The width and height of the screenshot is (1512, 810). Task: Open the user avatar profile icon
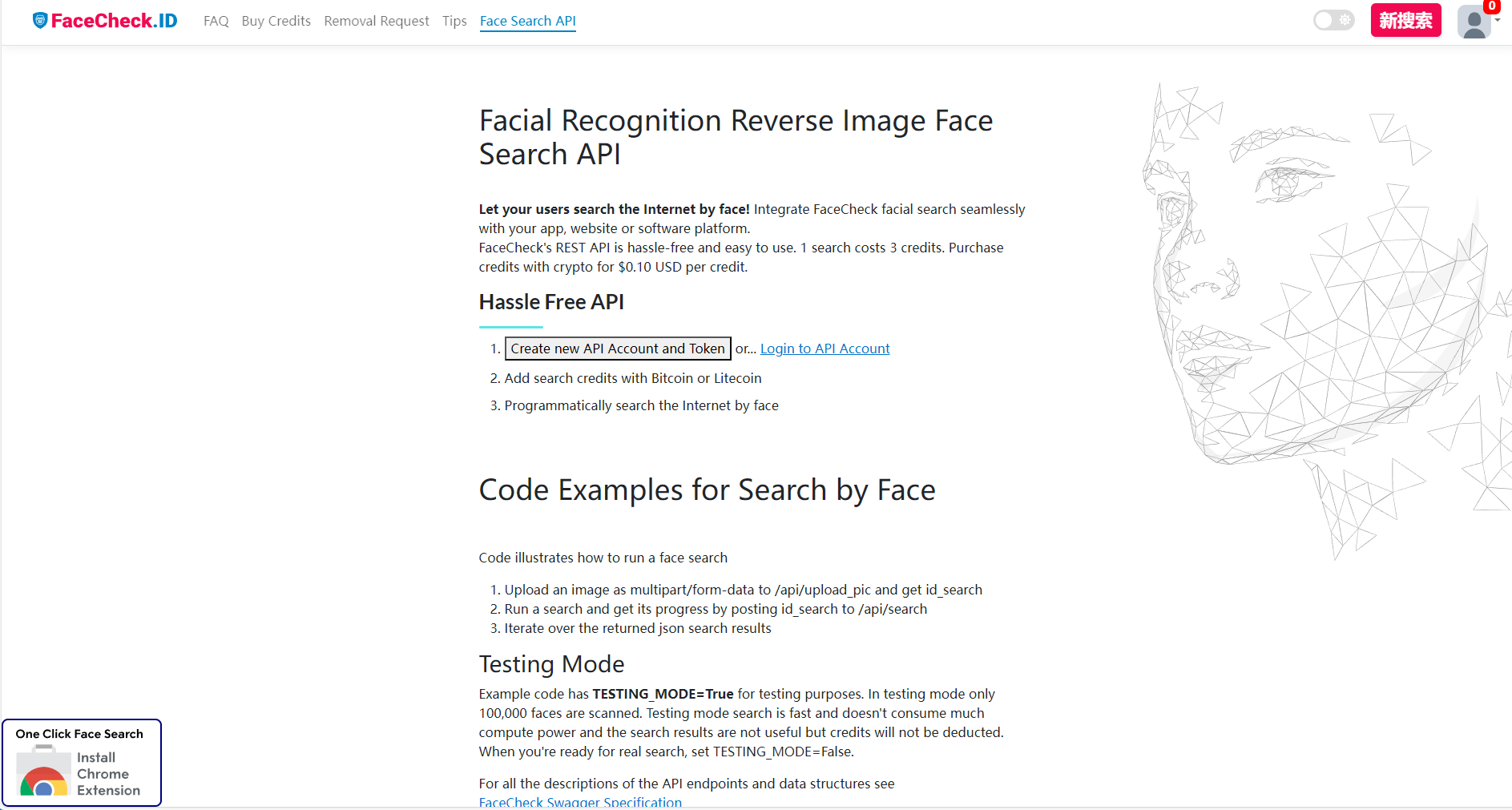point(1473,22)
